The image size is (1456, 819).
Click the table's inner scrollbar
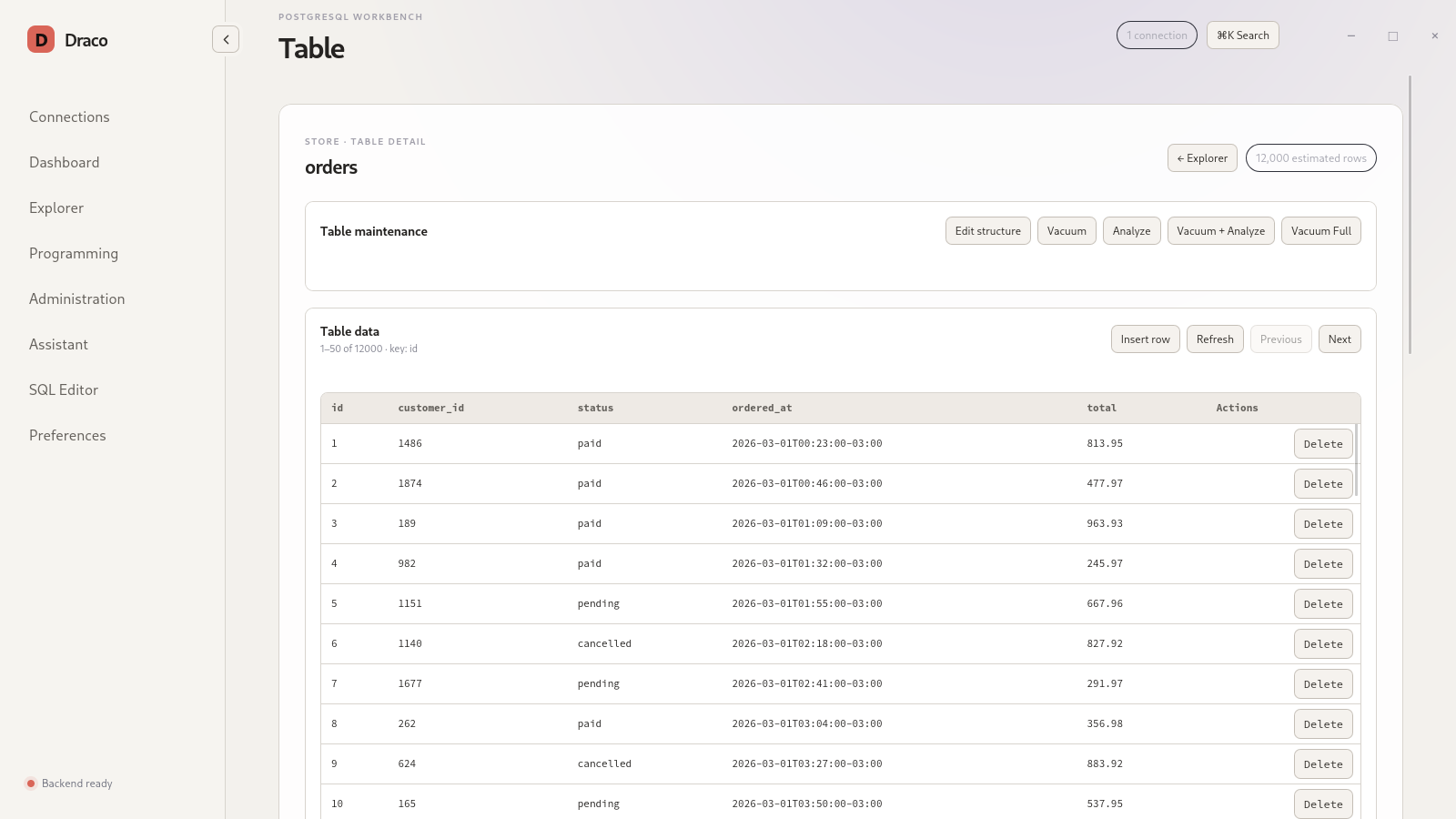click(1357, 460)
